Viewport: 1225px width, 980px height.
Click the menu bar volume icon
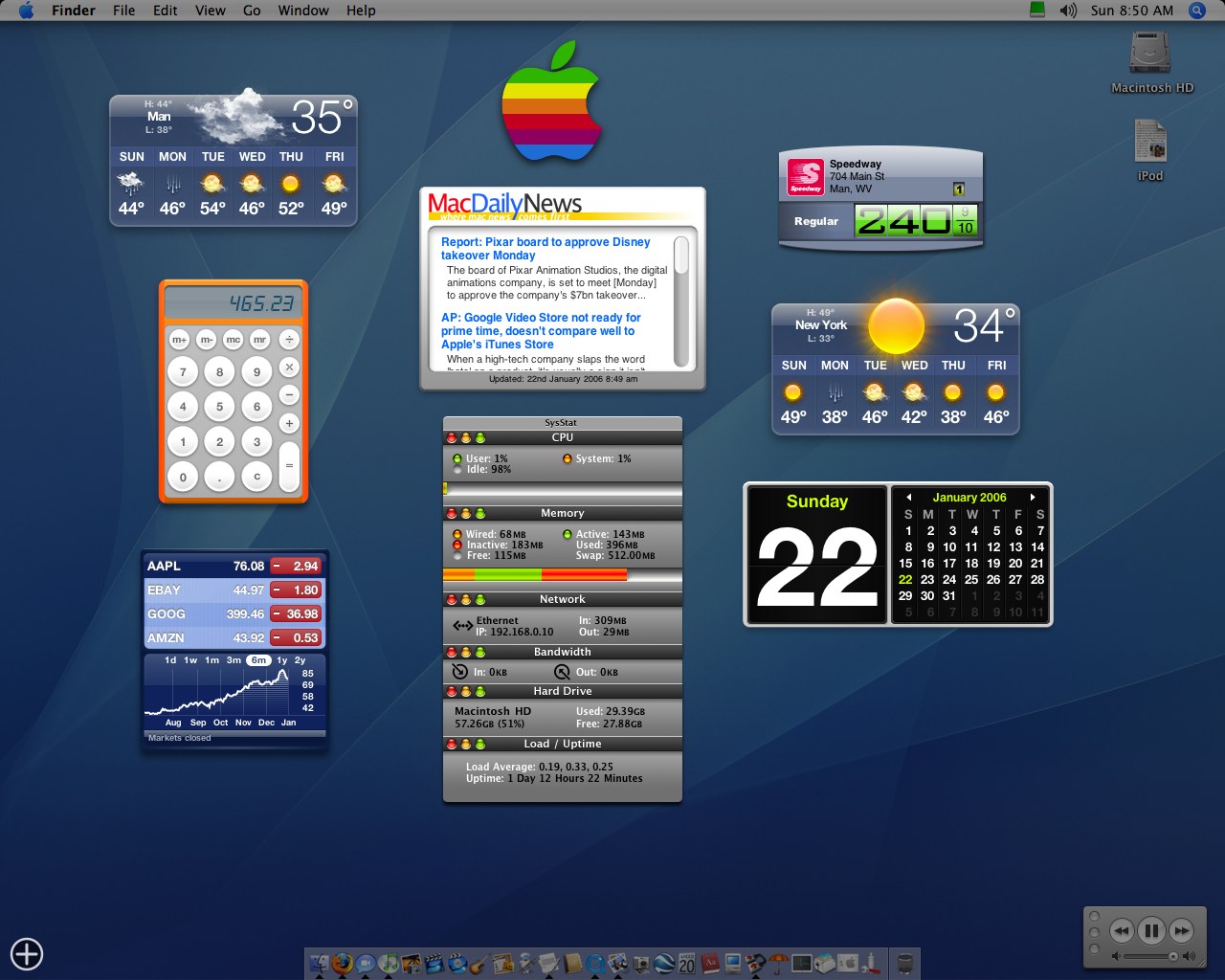(x=1068, y=11)
